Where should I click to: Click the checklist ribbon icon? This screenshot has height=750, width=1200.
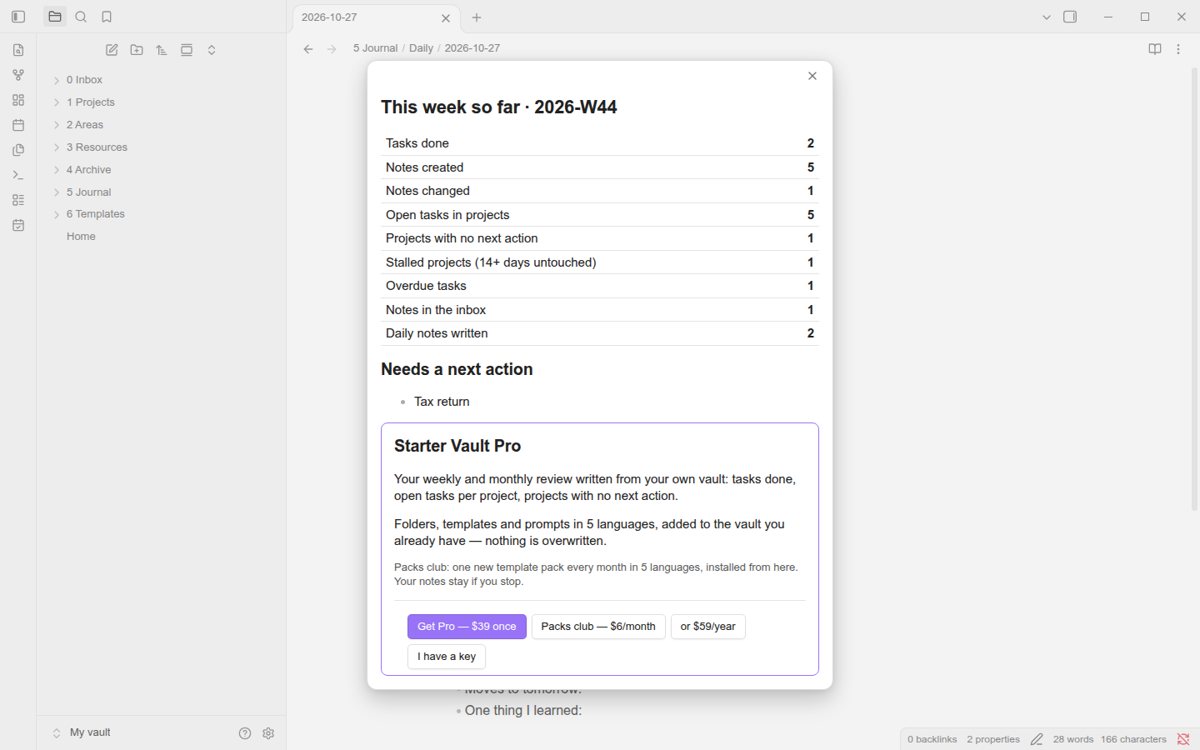(x=18, y=200)
